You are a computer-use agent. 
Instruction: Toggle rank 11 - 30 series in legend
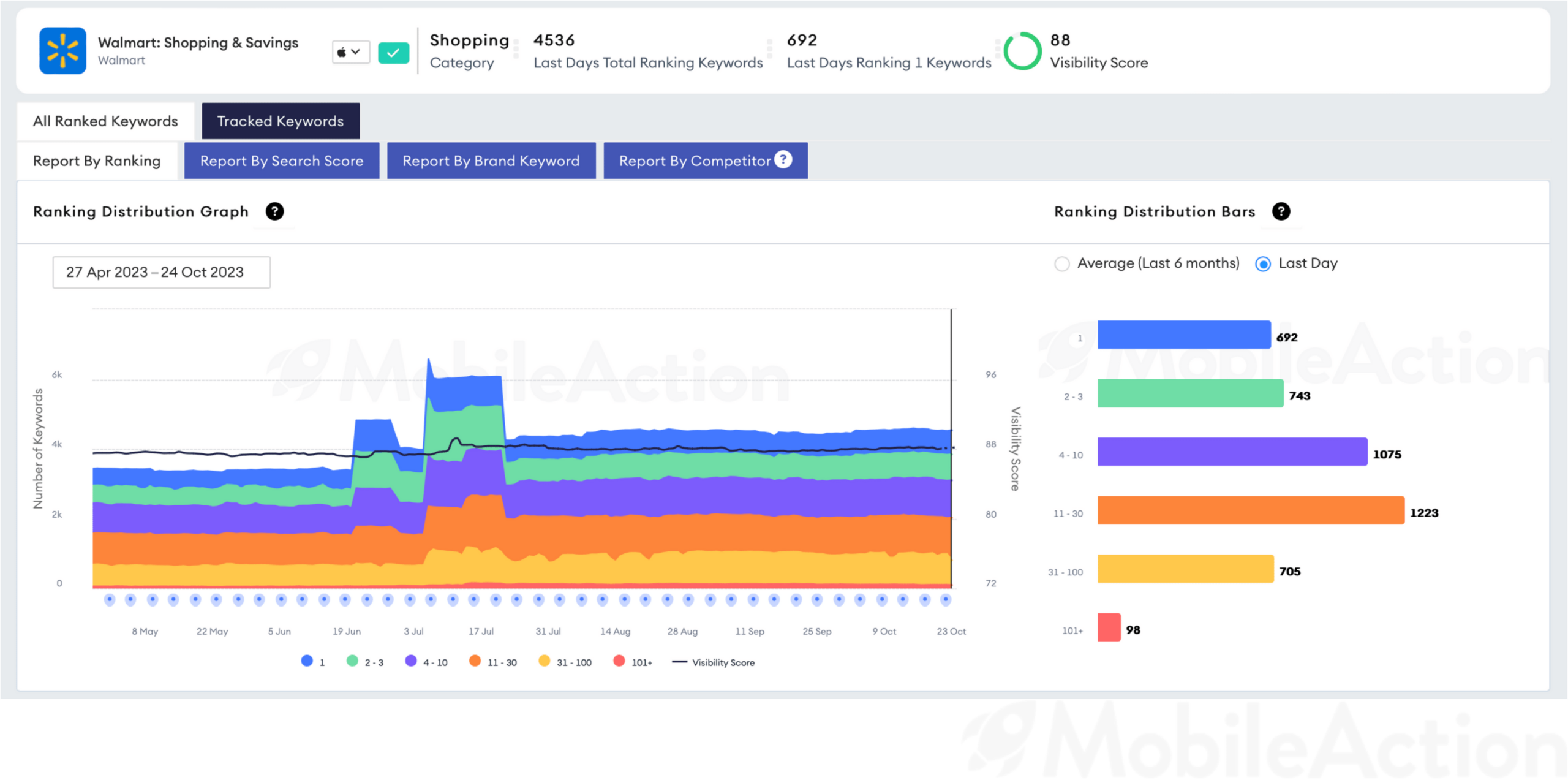pyautogui.click(x=493, y=662)
